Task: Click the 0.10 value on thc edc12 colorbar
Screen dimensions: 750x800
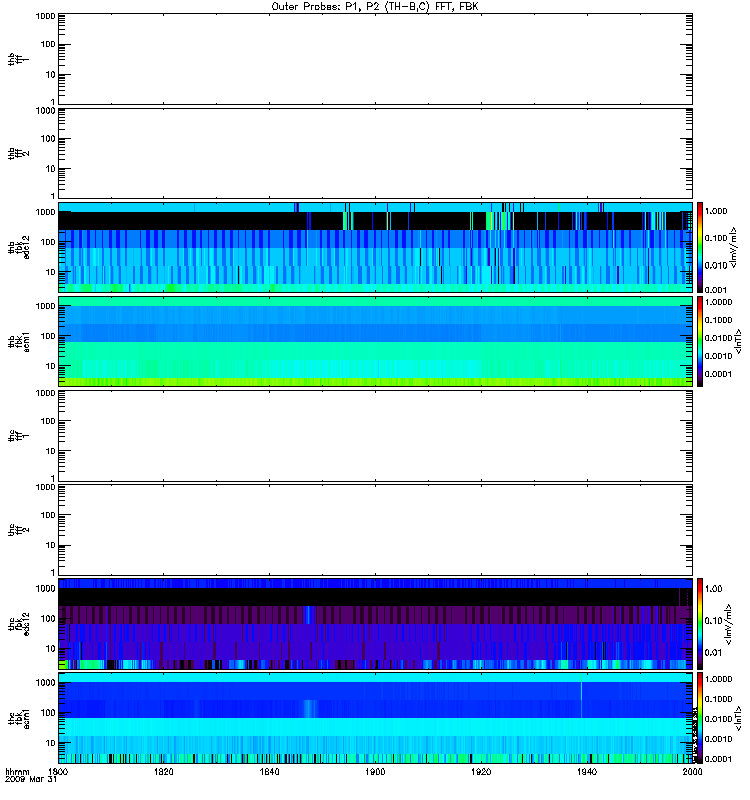Action: [714, 620]
